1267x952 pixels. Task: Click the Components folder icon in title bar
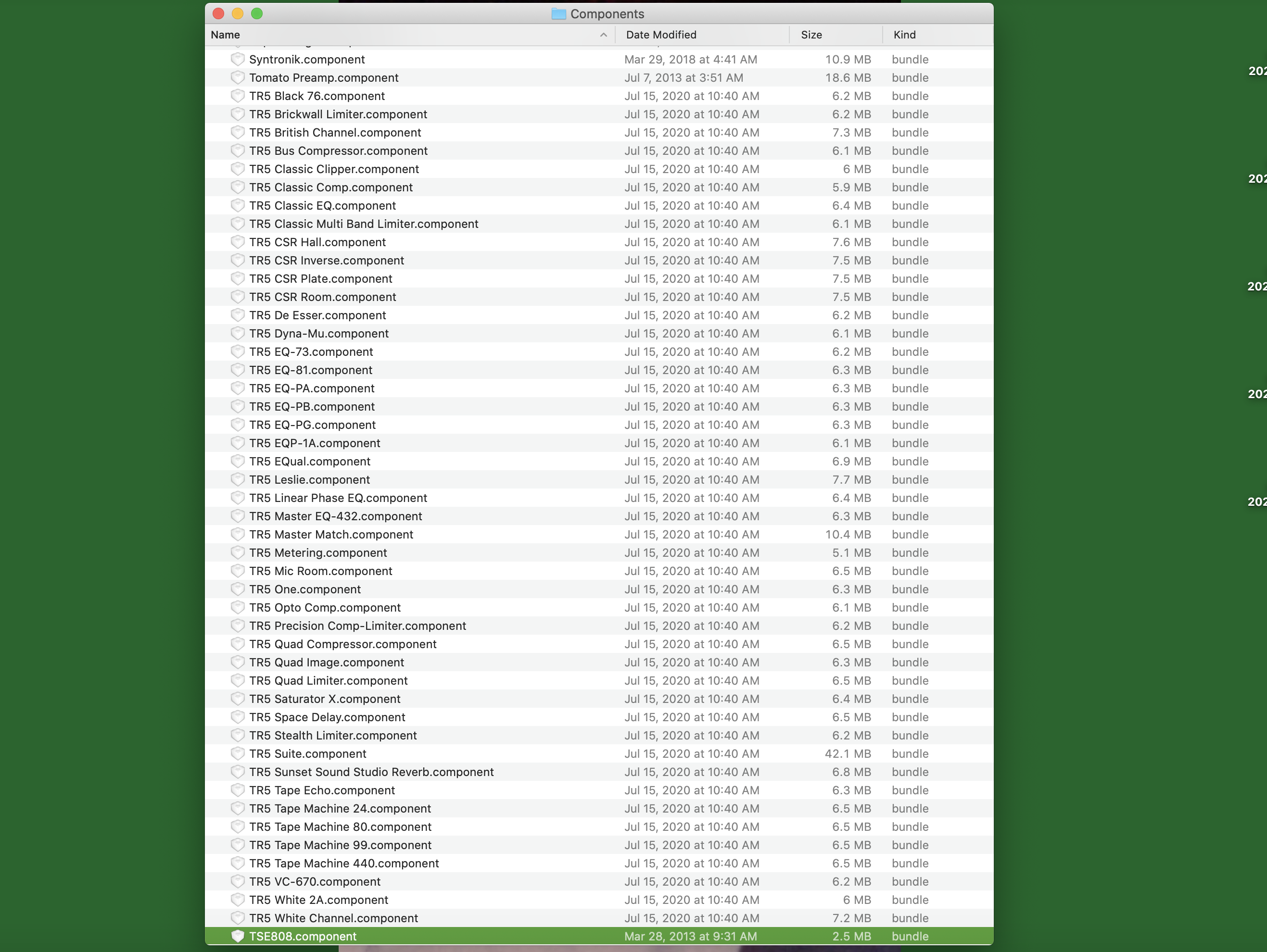[x=558, y=14]
